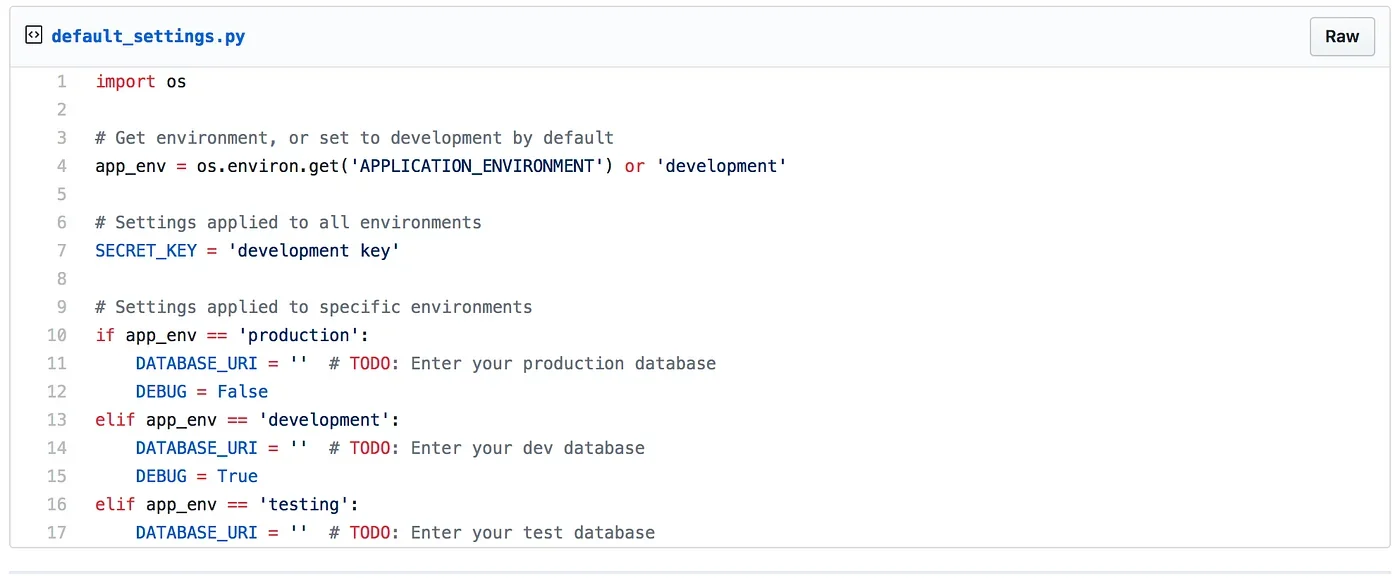Click SECRET_KEY variable name
The width and height of the screenshot is (1400, 578).
coord(146,250)
